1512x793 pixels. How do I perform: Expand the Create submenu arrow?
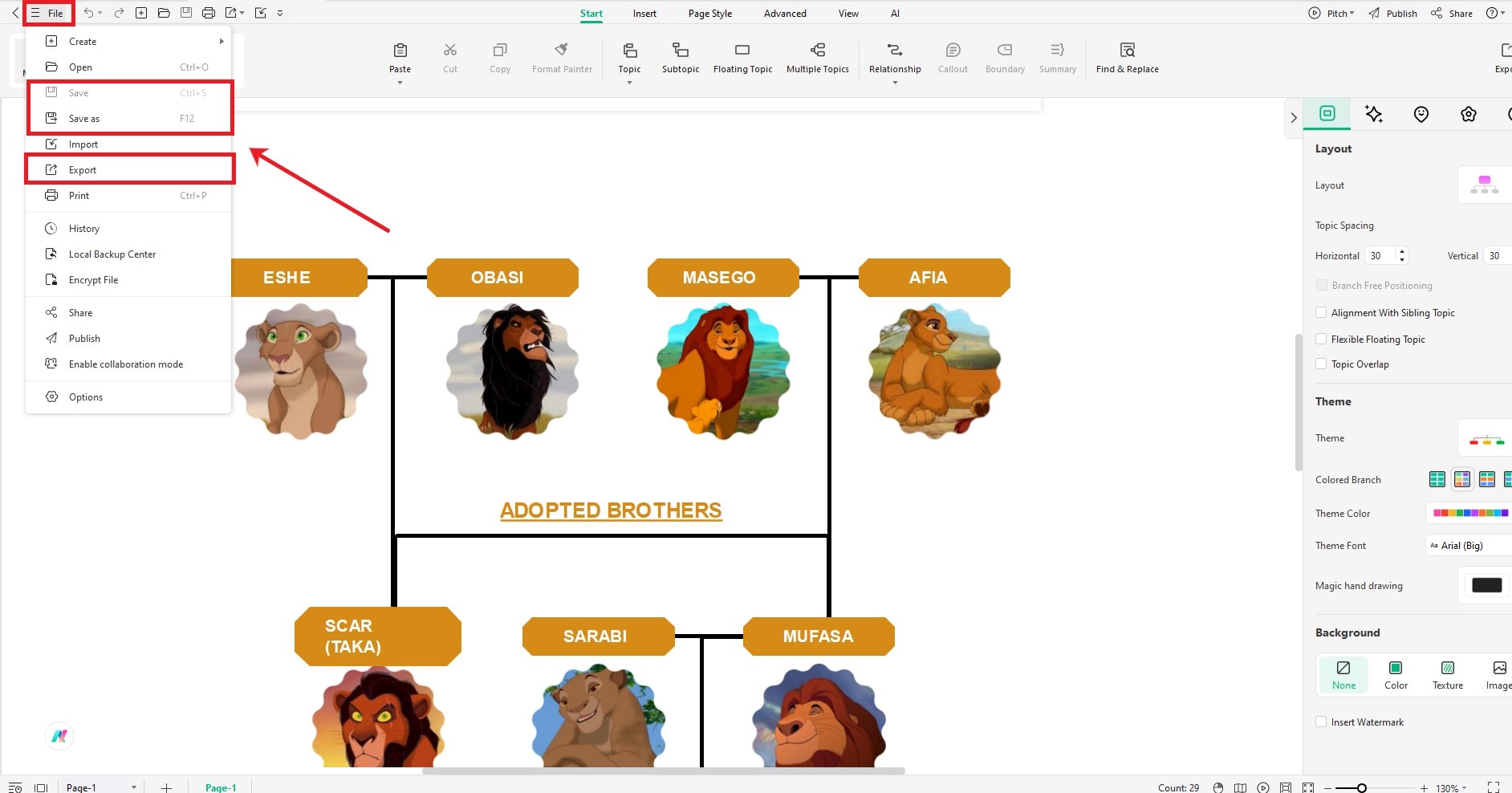pyautogui.click(x=222, y=41)
